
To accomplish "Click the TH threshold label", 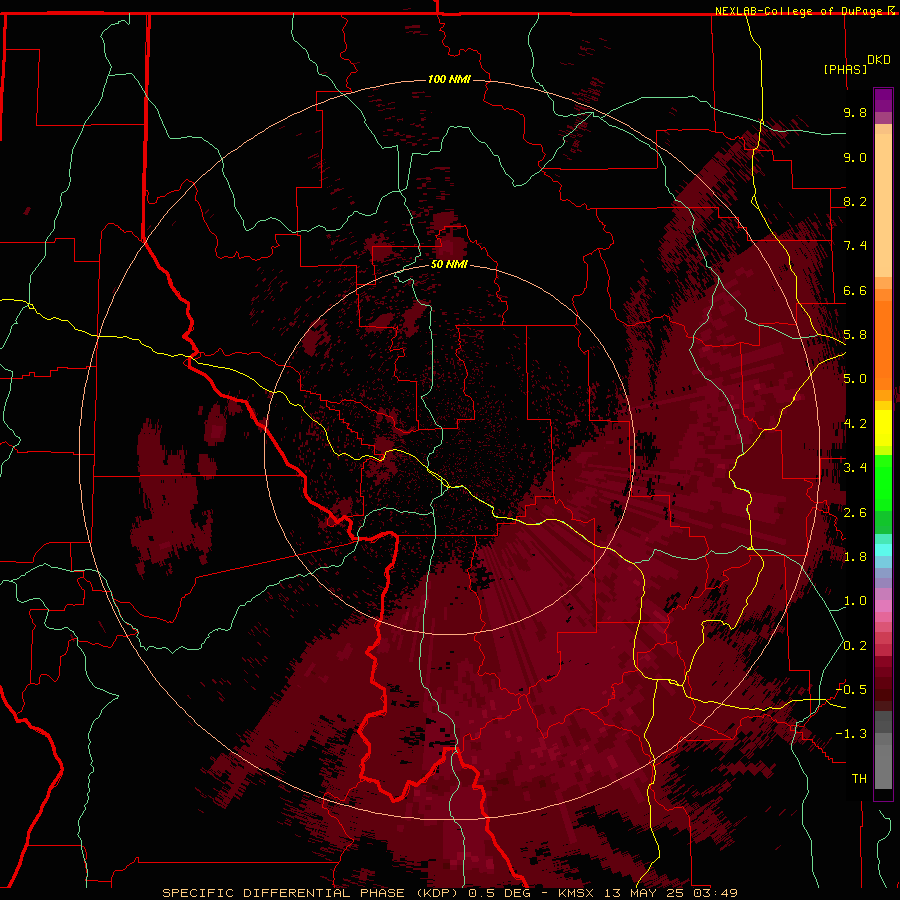I will [x=859, y=778].
